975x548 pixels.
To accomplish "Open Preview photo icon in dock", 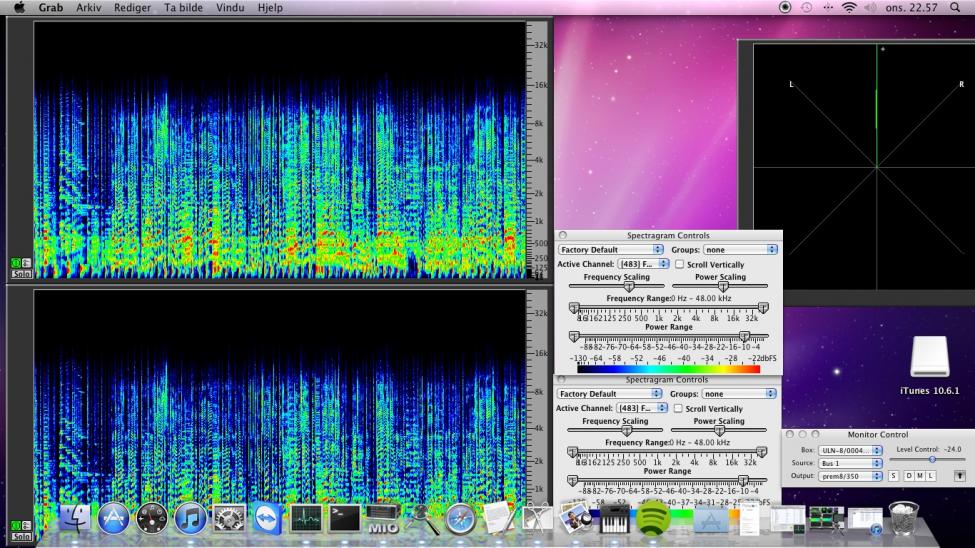I will (x=576, y=519).
